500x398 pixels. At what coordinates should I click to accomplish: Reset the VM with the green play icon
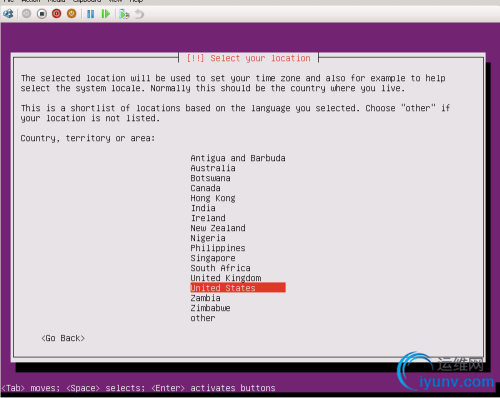point(106,14)
